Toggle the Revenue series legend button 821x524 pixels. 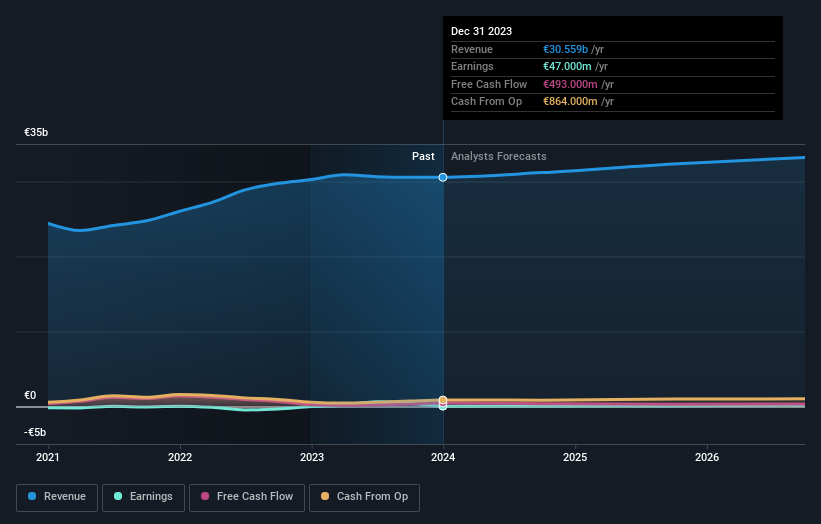coord(57,497)
